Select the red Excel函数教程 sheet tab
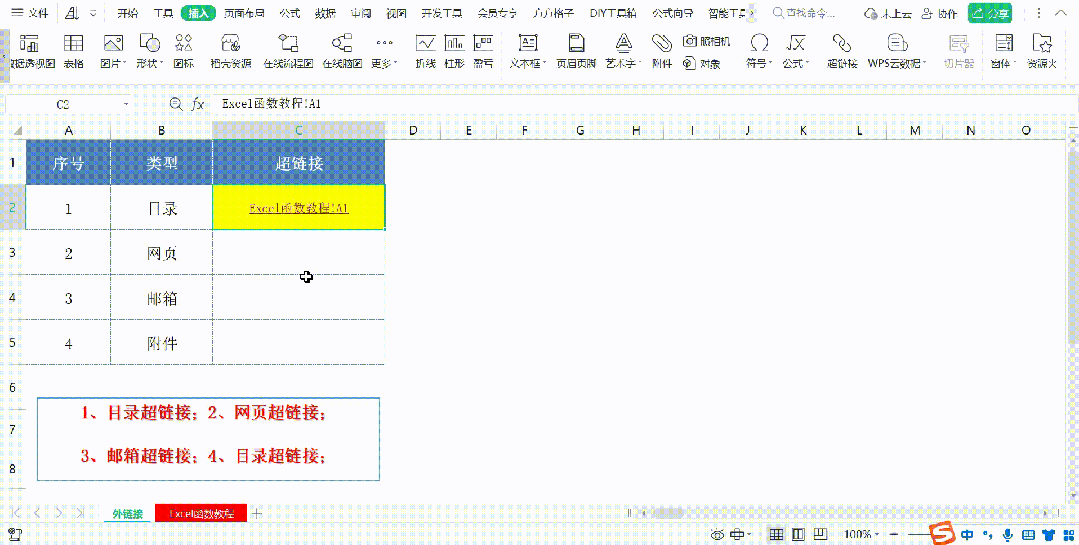Viewport: 1079px width, 545px height. tap(201, 513)
